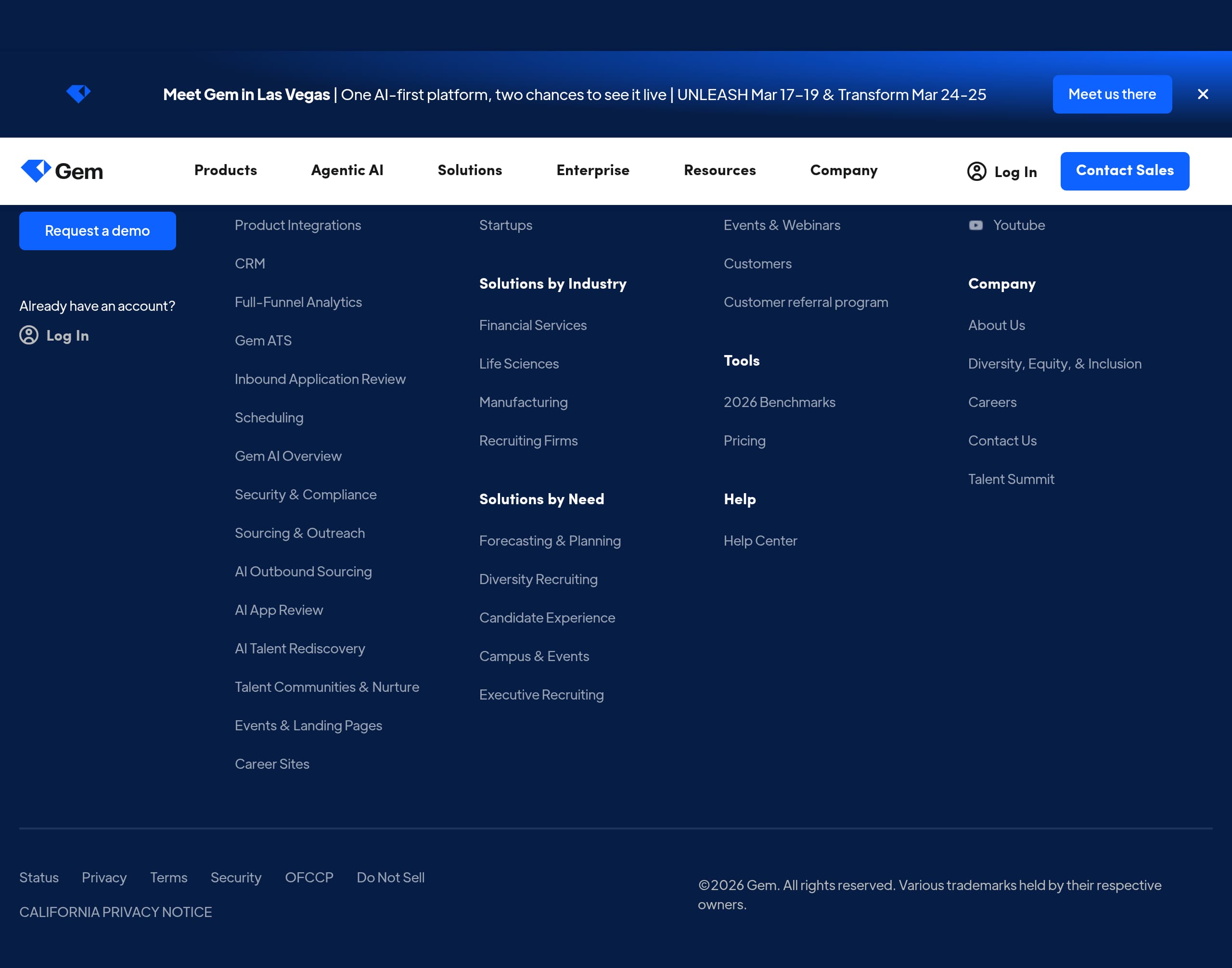Click the Gem logo in the navigation bar
The width and height of the screenshot is (1232, 968).
point(63,171)
